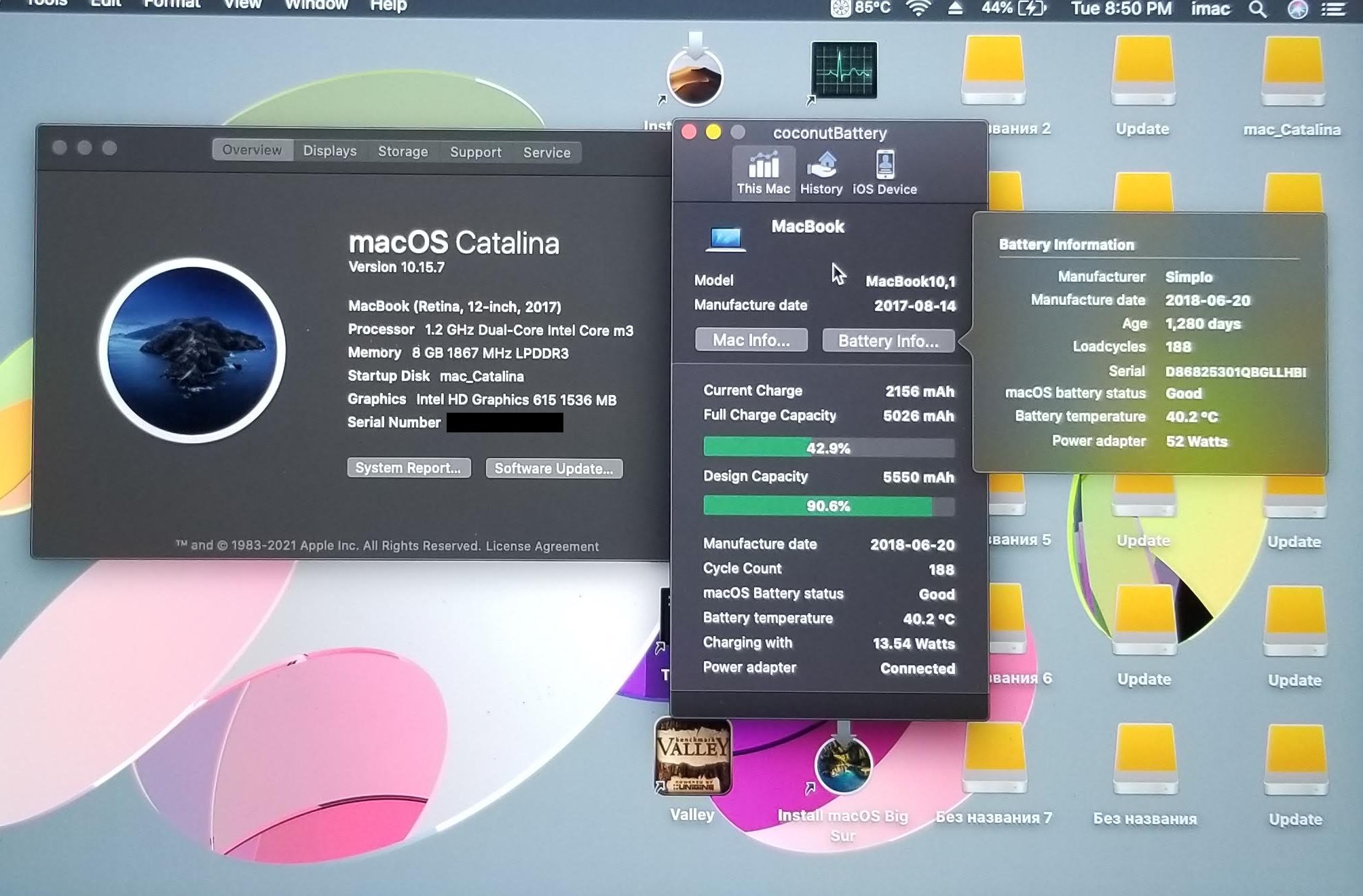Click the eject icon in menu bar
The image size is (1363, 896).
955,8
